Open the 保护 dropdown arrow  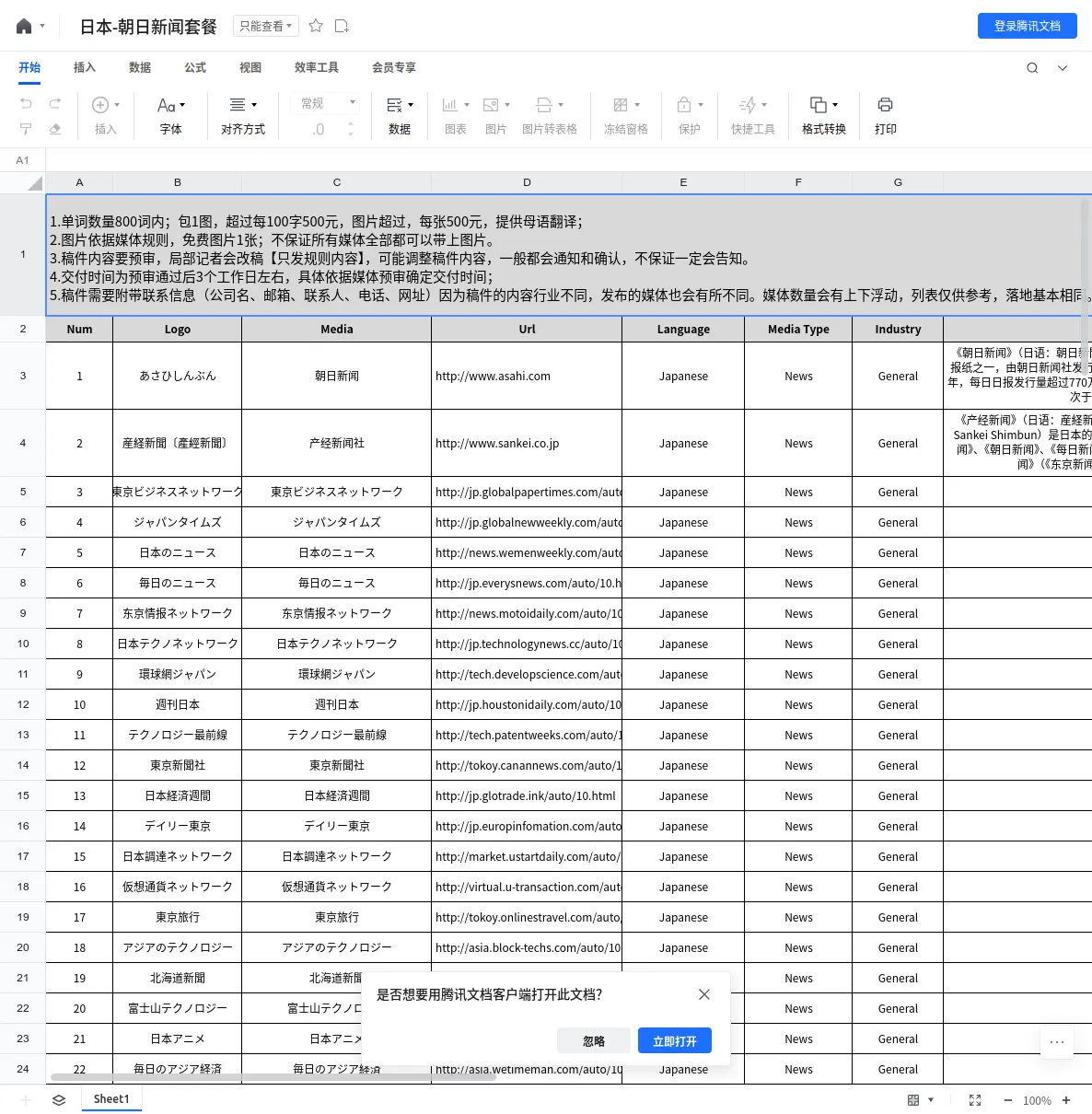pyautogui.click(x=701, y=105)
